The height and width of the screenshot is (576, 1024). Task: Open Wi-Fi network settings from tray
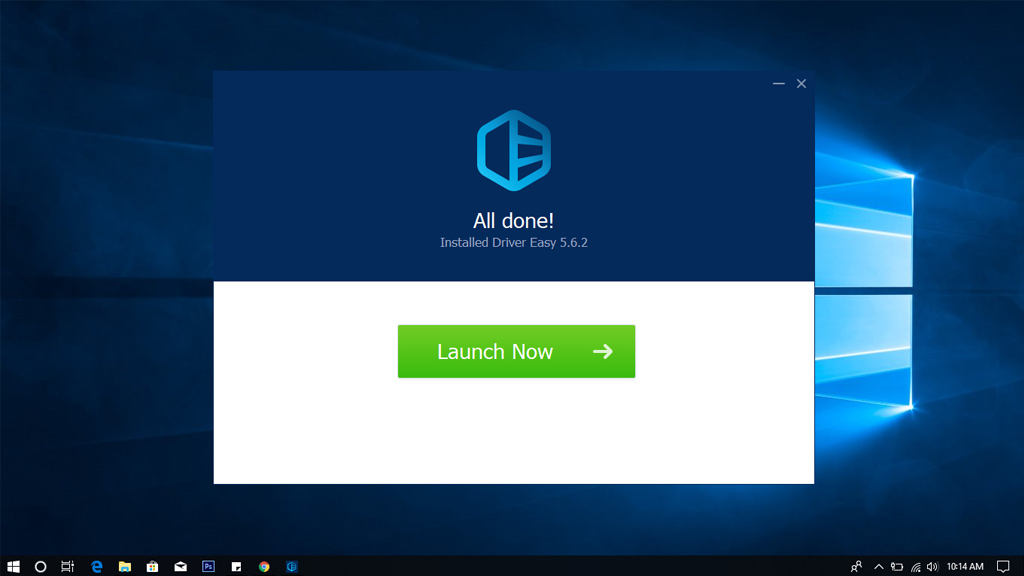[x=916, y=567]
